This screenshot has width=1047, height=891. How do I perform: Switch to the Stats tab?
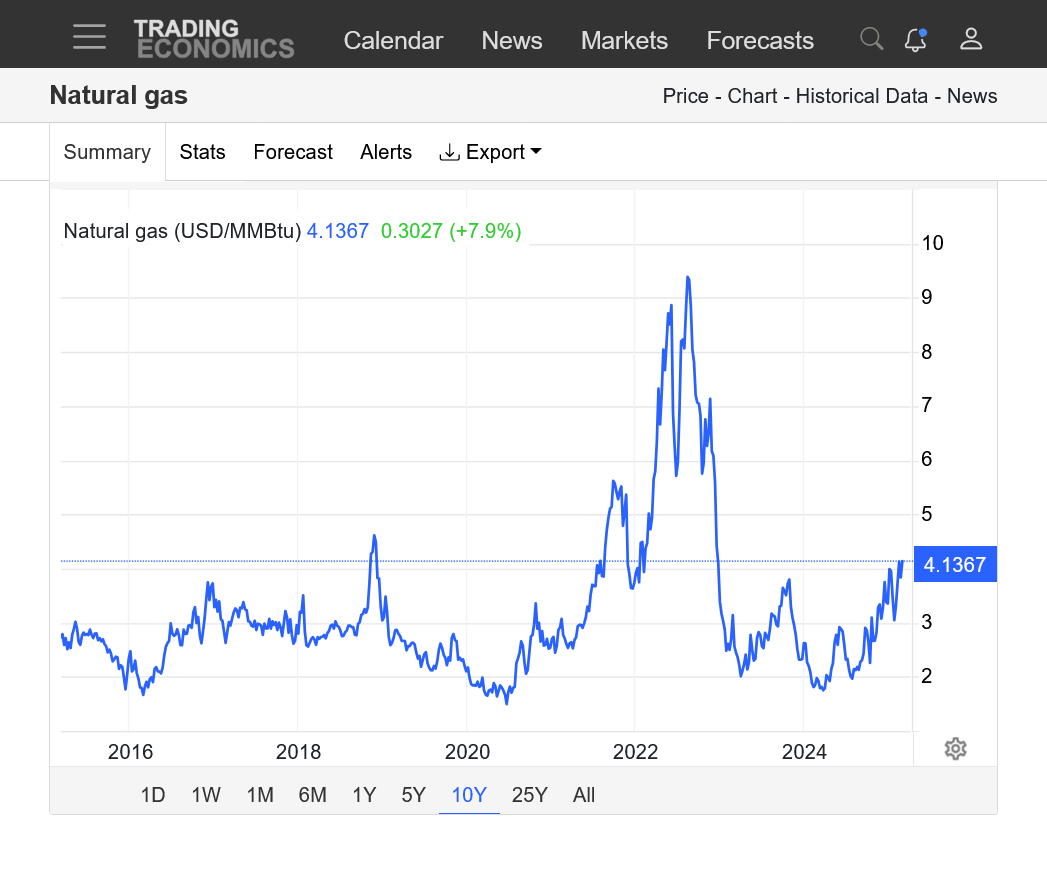pyautogui.click(x=202, y=152)
